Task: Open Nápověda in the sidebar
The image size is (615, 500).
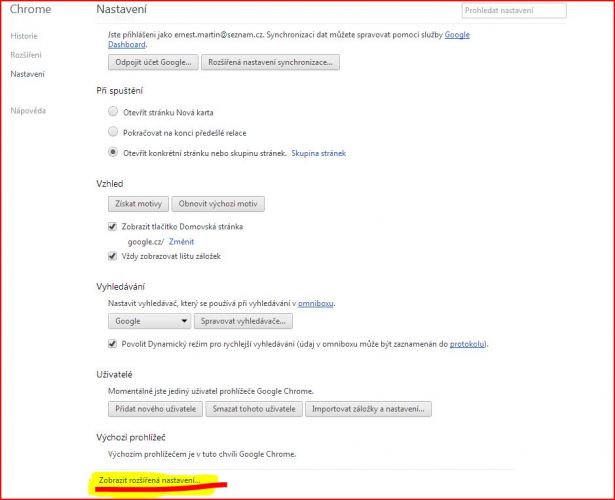Action: 28,111
